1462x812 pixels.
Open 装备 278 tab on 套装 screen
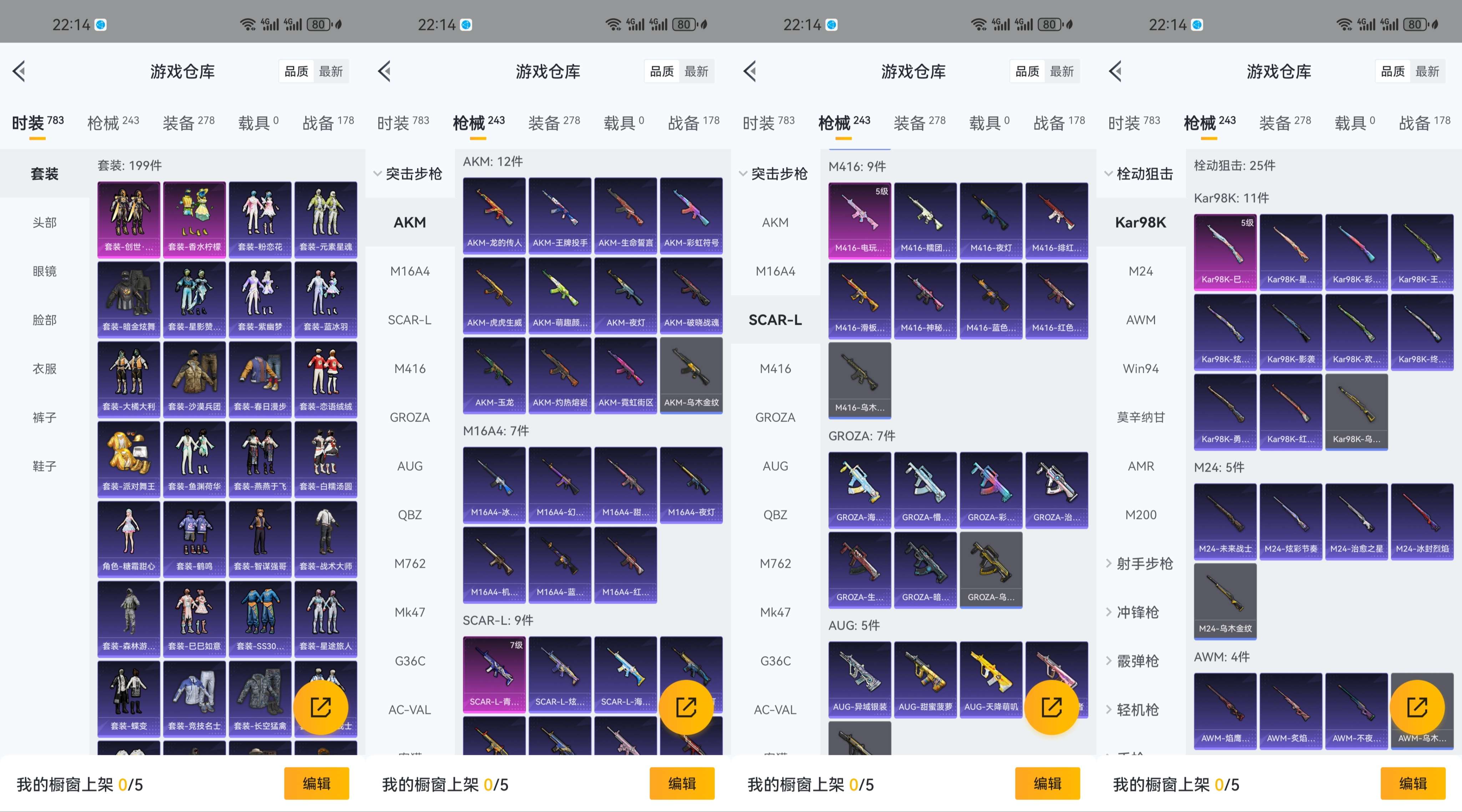click(x=188, y=122)
